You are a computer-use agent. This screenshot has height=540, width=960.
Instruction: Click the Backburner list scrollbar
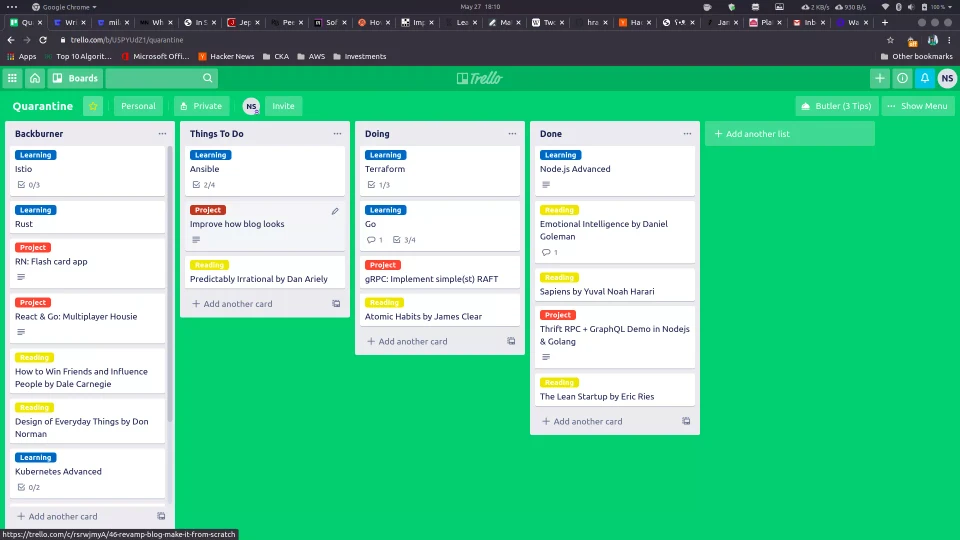click(x=170, y=283)
